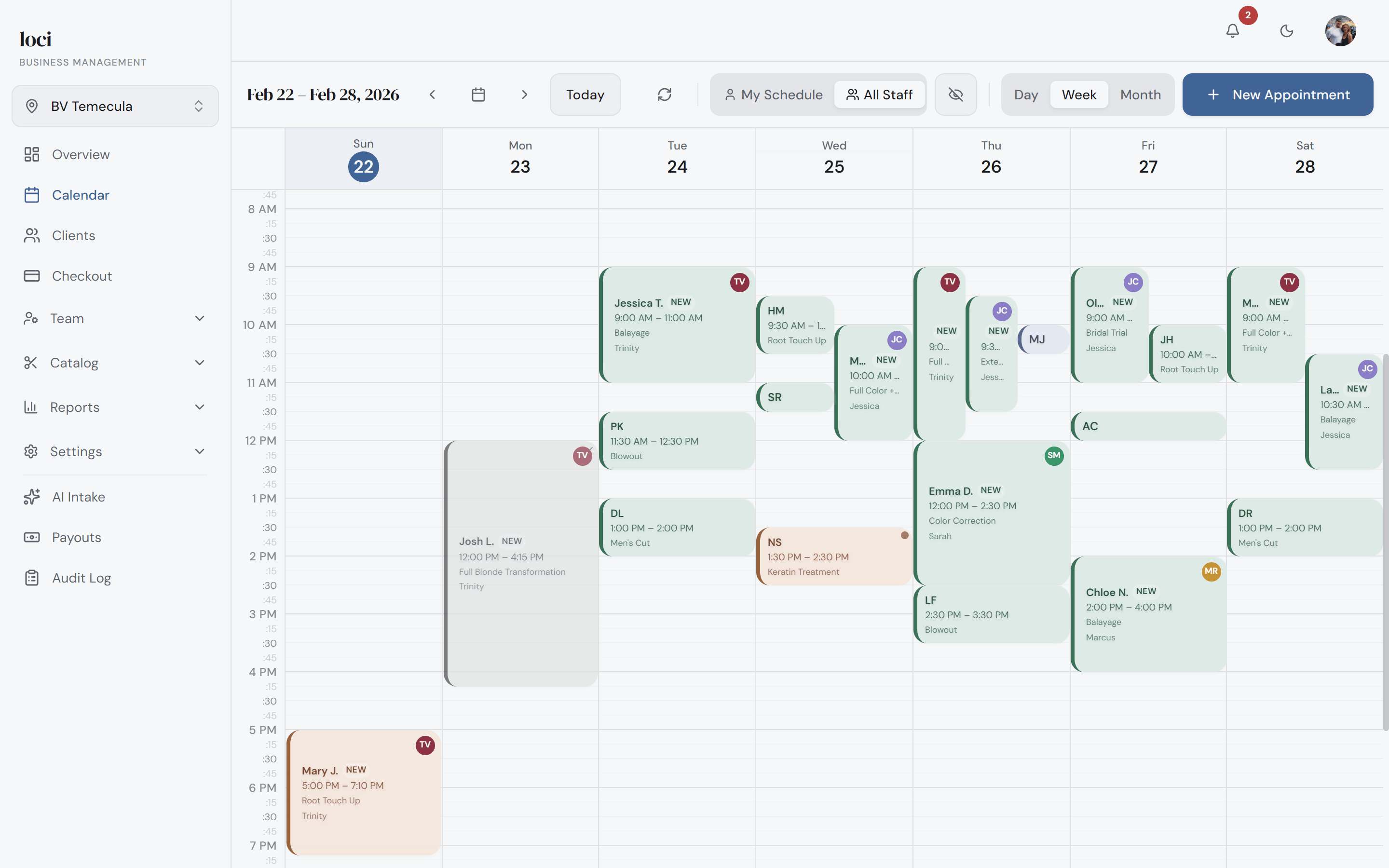Click the New Appointment button
Viewport: 1389px width, 868px height.
pyautogui.click(x=1278, y=94)
